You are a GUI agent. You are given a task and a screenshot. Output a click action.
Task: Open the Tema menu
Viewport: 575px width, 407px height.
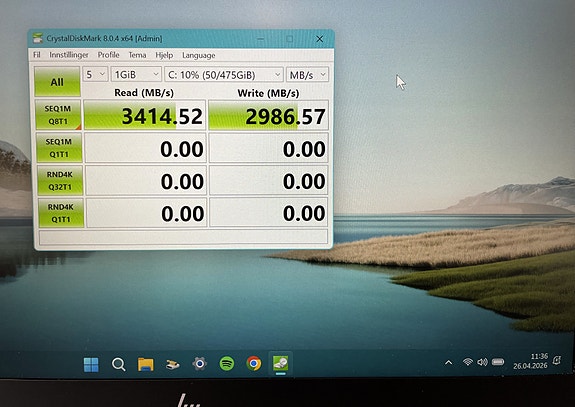coord(137,55)
